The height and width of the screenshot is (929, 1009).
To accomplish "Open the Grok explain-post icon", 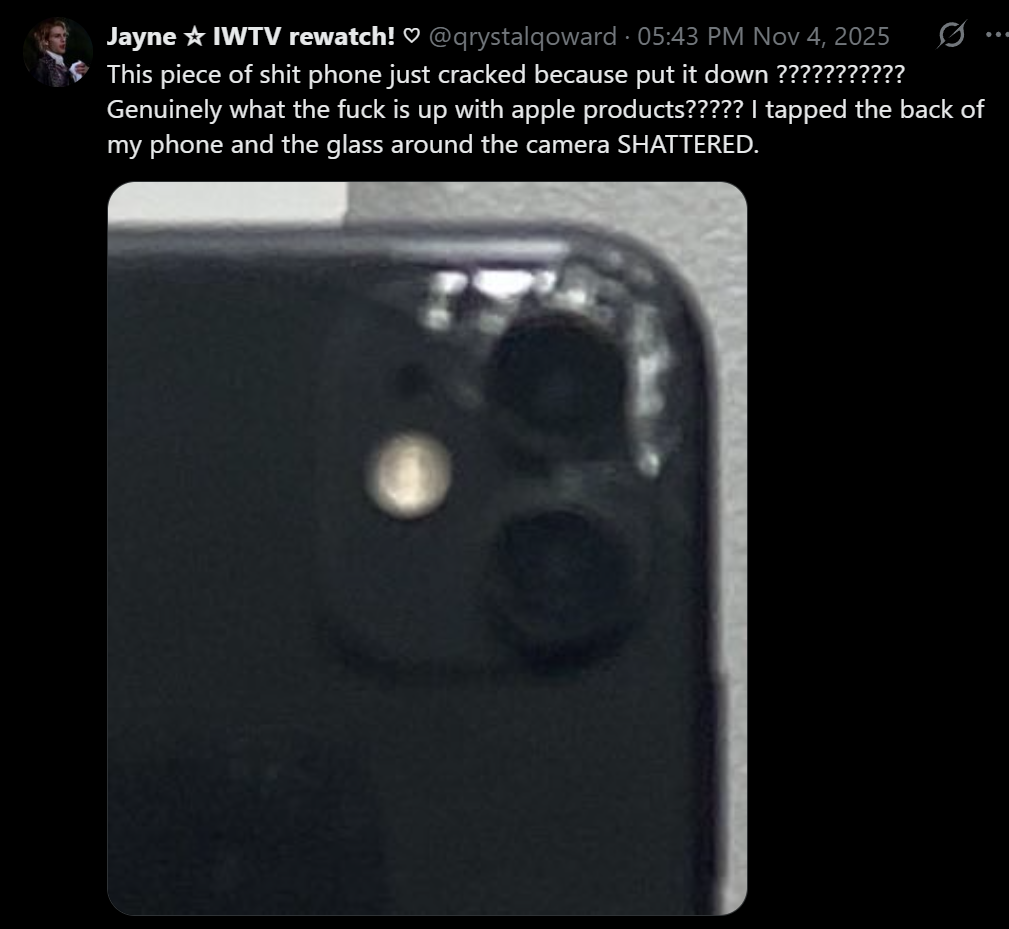I will click(x=950, y=35).
